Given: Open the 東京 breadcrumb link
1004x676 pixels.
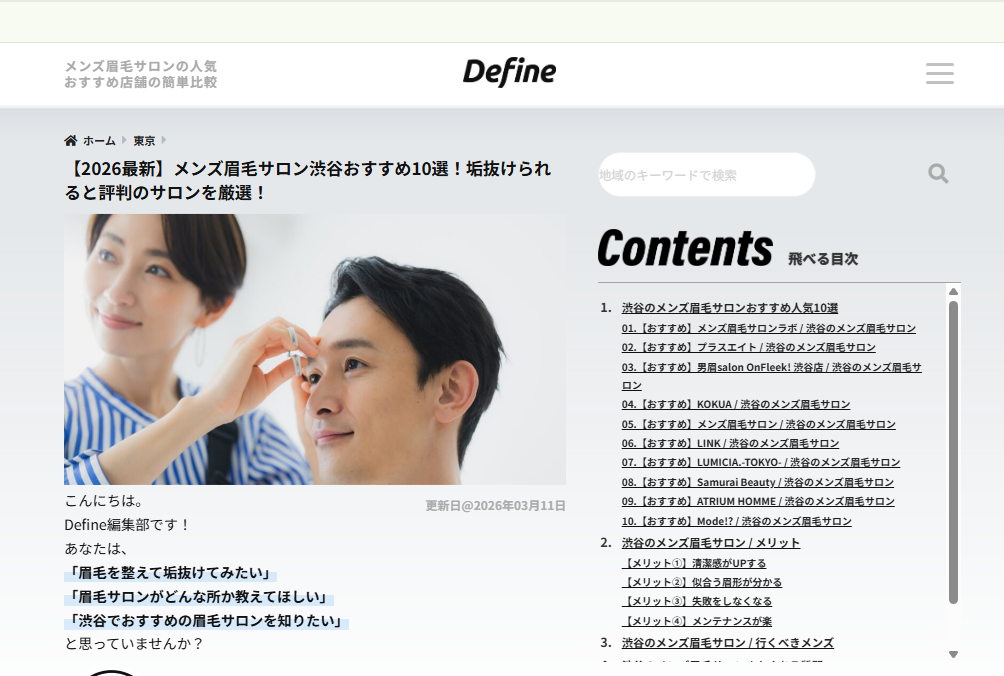Looking at the screenshot, I should [x=144, y=141].
